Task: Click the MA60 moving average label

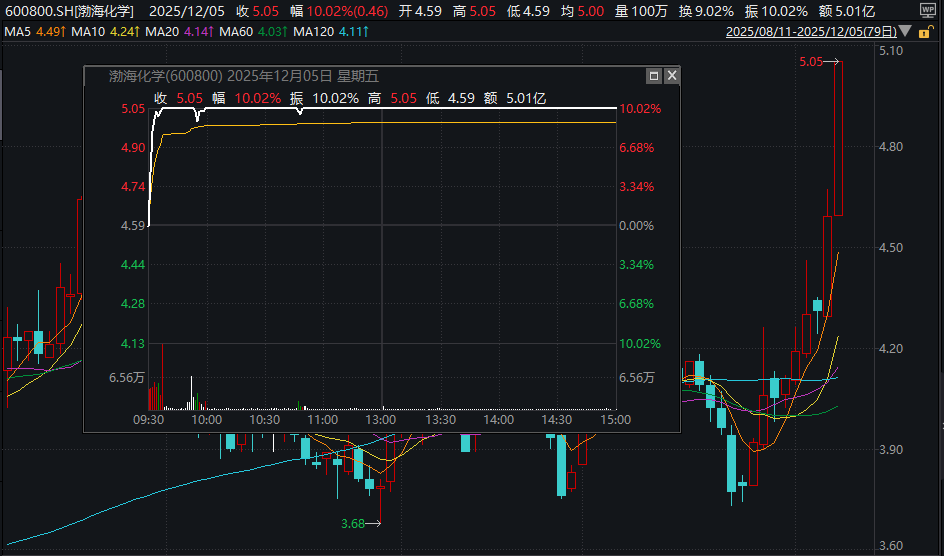Action: [x=235, y=32]
